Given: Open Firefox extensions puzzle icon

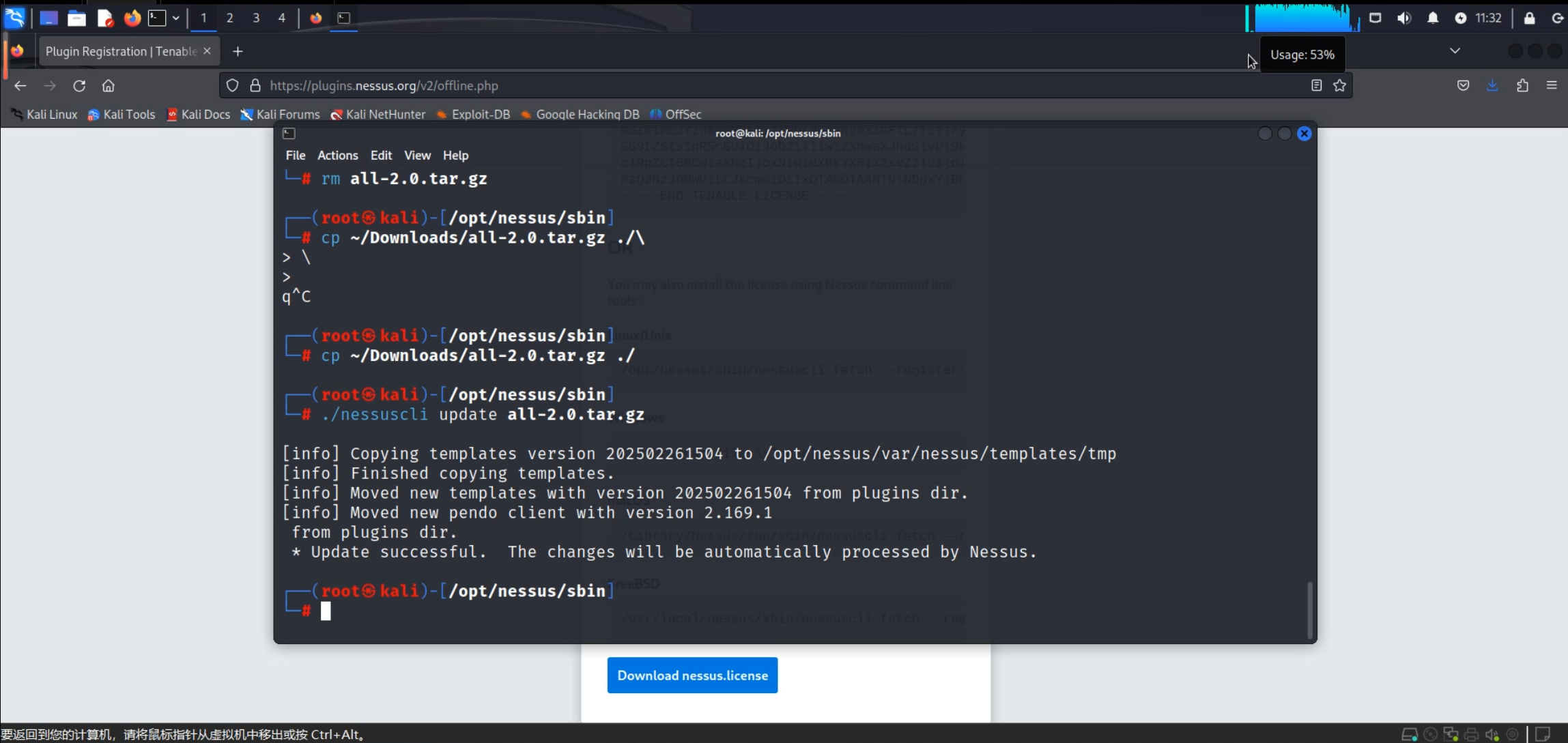Looking at the screenshot, I should point(1522,85).
